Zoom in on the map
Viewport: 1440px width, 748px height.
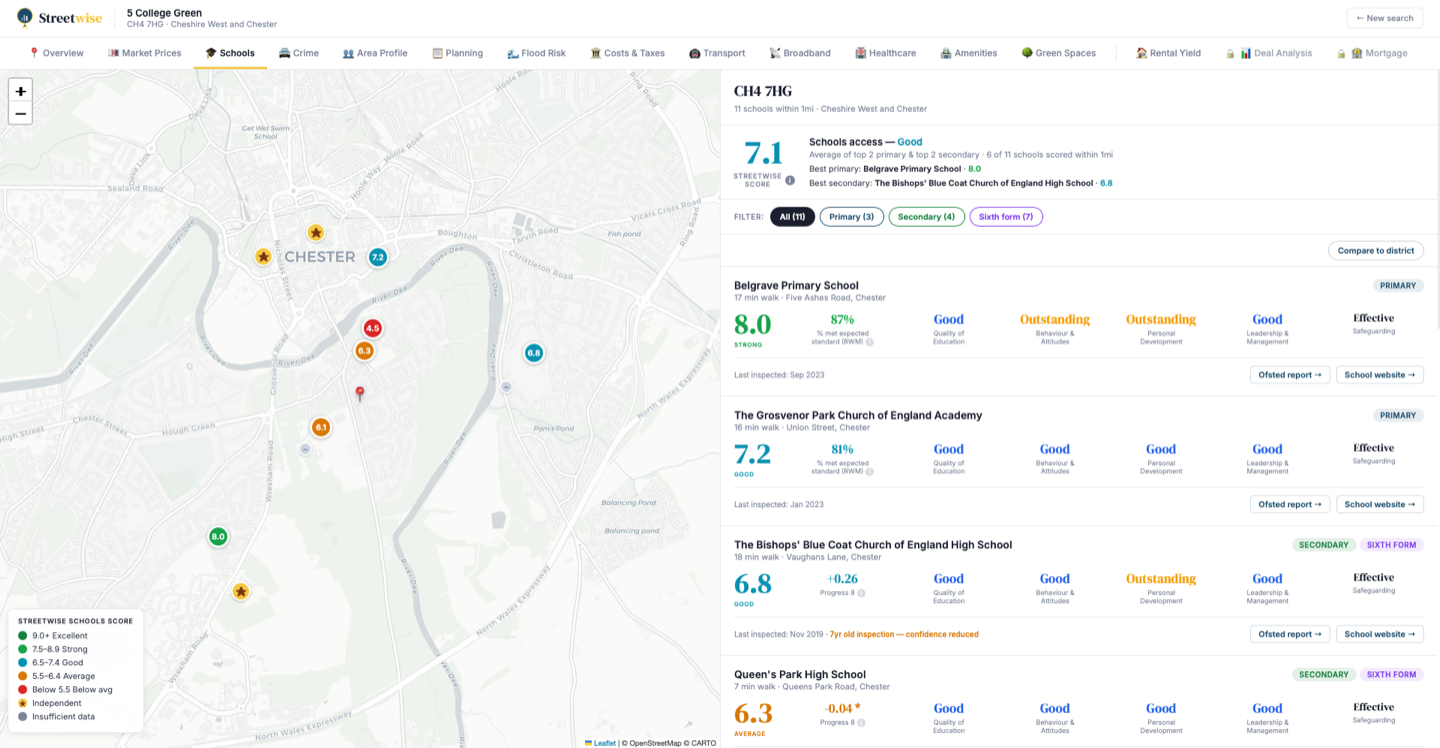[x=20, y=91]
